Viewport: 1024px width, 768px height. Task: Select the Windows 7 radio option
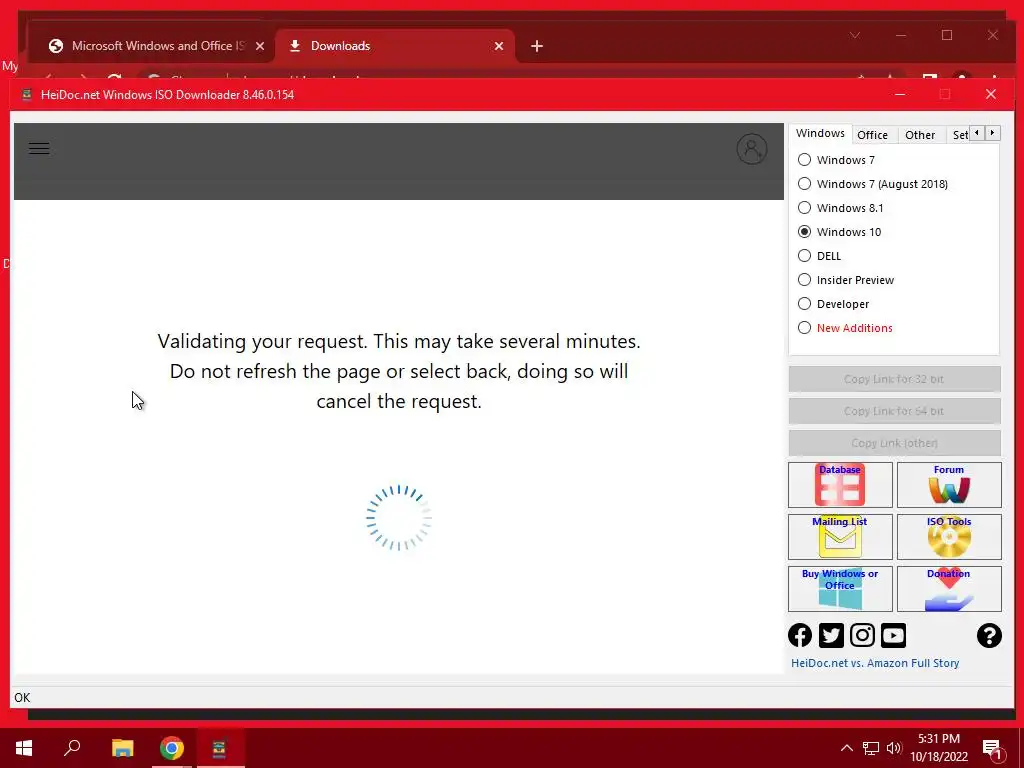point(837,160)
